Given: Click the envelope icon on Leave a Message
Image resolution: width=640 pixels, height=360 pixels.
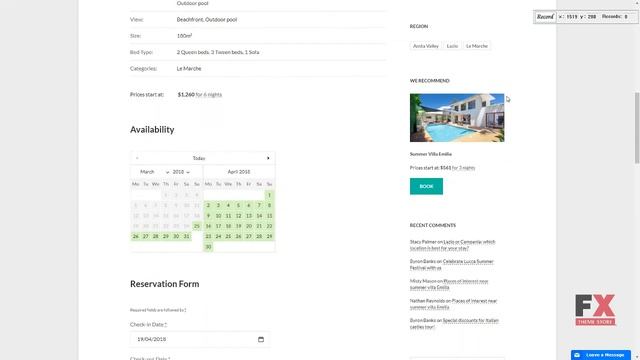Looking at the screenshot, I should click(577, 355).
